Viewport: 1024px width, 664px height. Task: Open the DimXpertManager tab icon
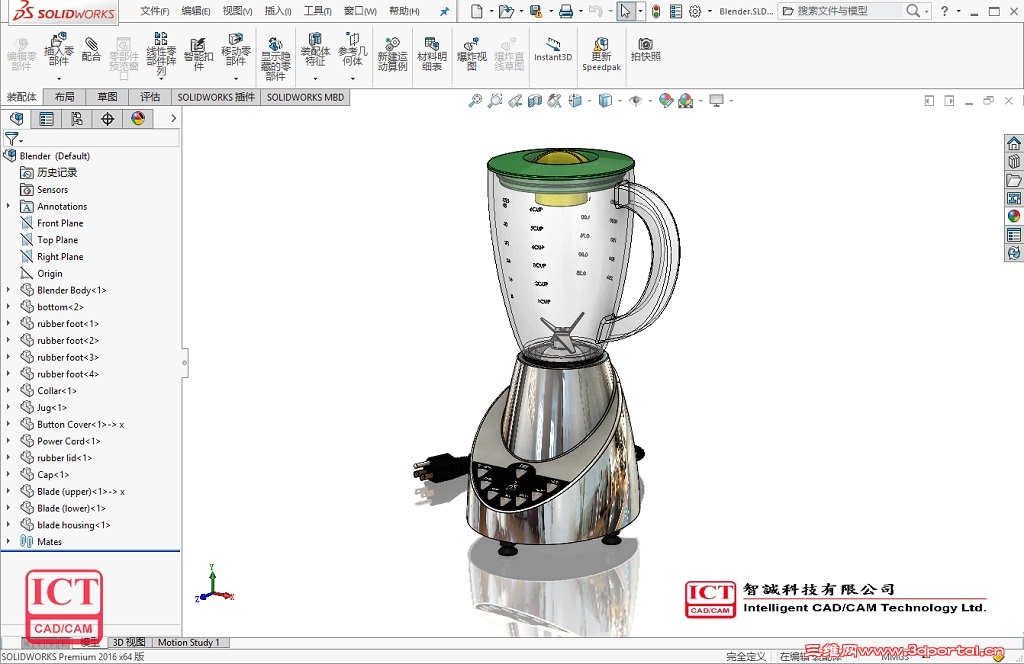[108, 119]
